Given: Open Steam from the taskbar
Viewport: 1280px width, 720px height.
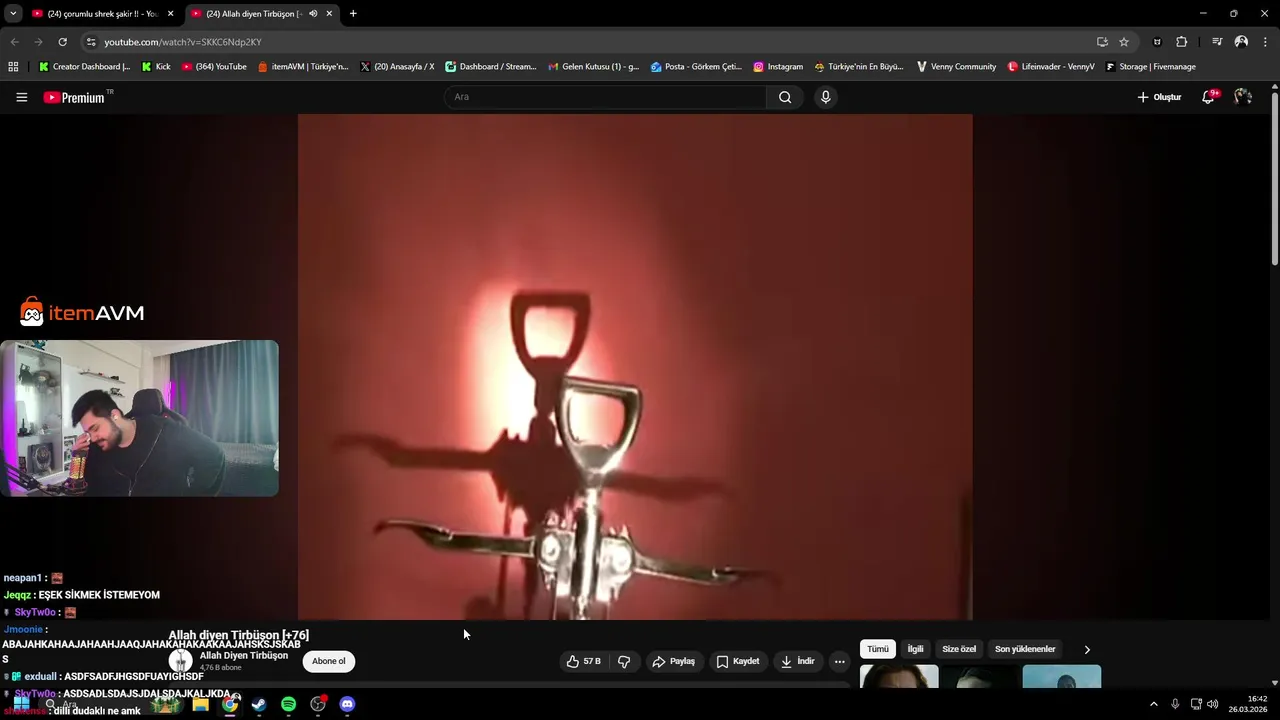Looking at the screenshot, I should click(259, 704).
